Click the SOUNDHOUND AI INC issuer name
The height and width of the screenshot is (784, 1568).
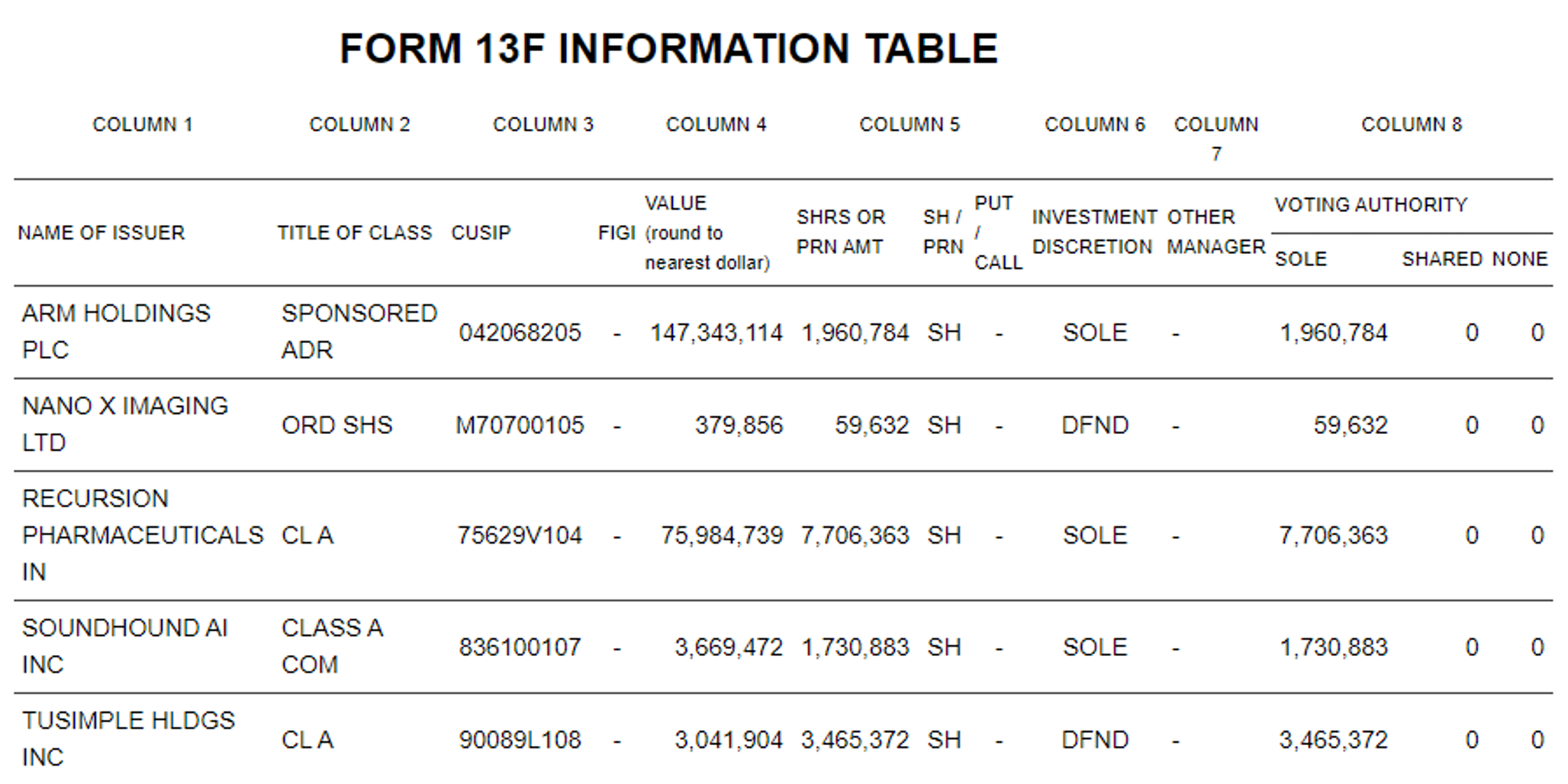(x=125, y=646)
